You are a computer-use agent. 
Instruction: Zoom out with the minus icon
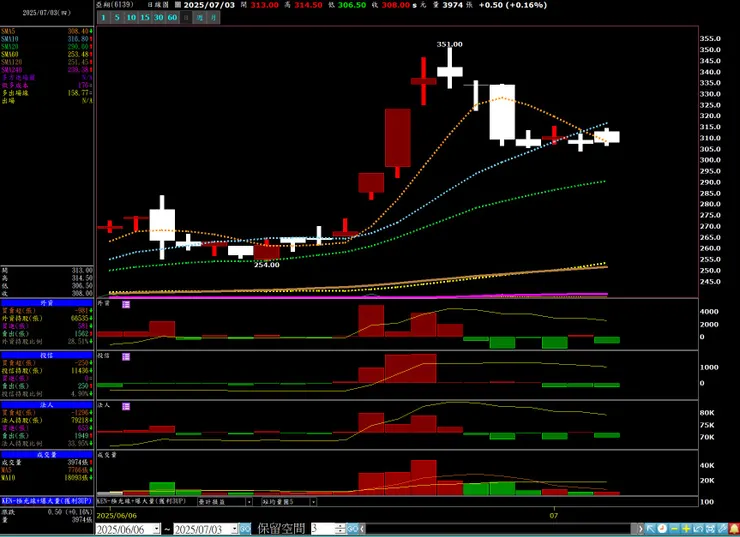click(x=674, y=529)
